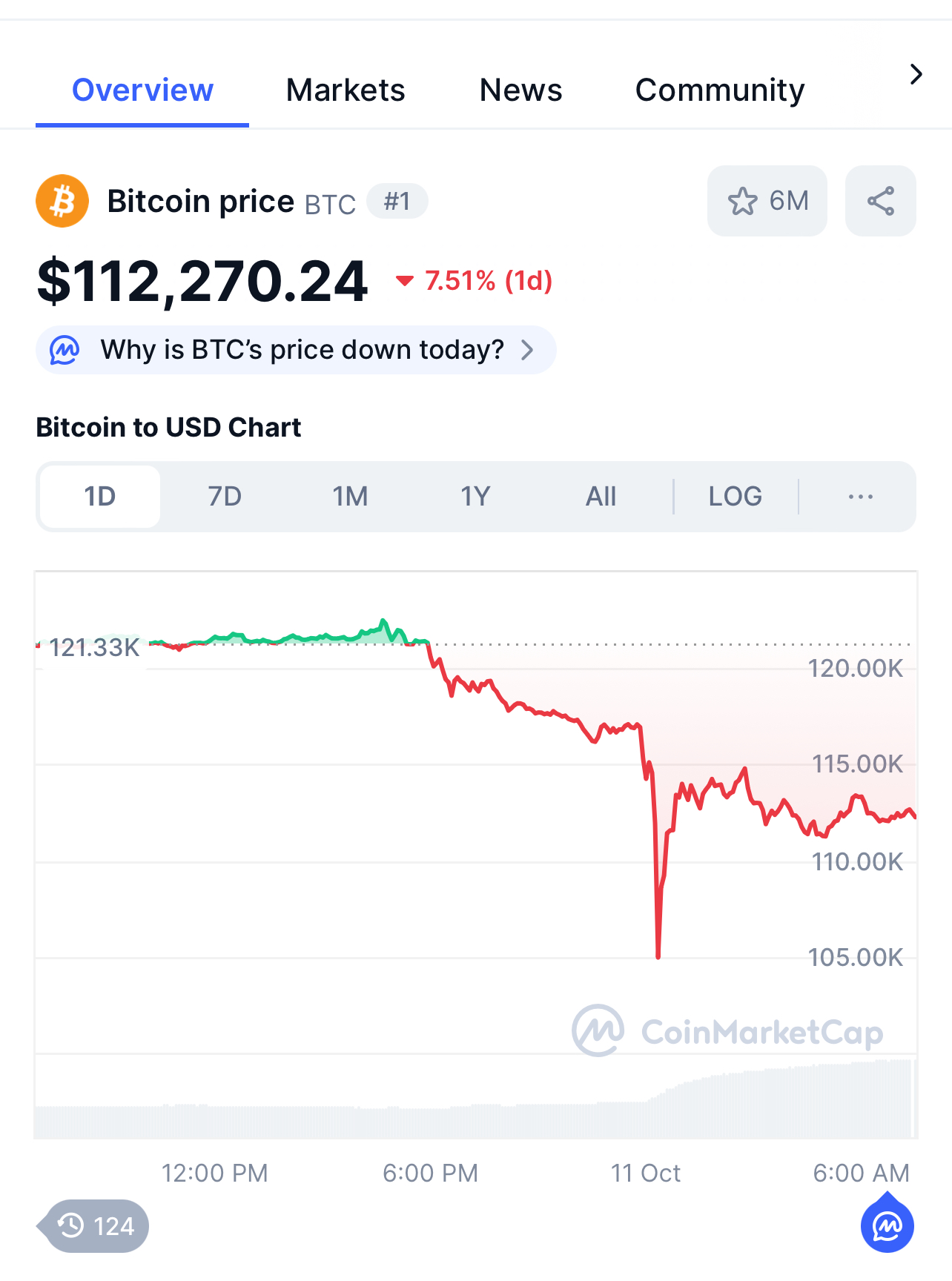The height and width of the screenshot is (1281, 952).
Task: Expand the price-down explanation chevron
Action: point(527,350)
